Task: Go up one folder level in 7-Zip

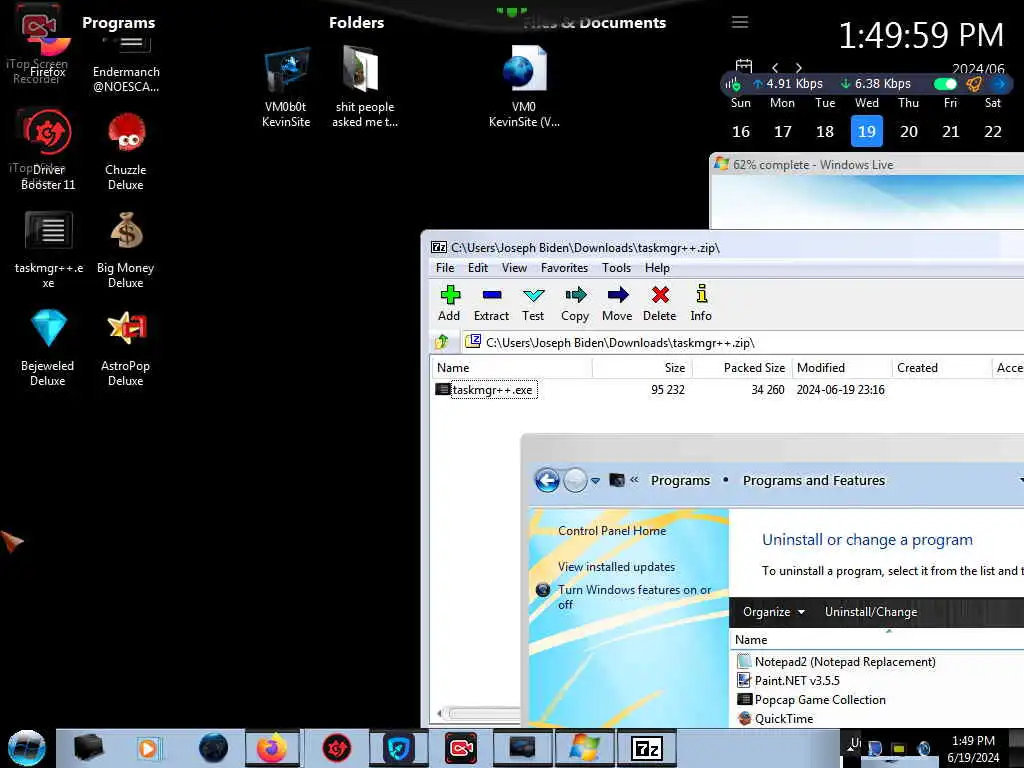Action: click(x=442, y=342)
